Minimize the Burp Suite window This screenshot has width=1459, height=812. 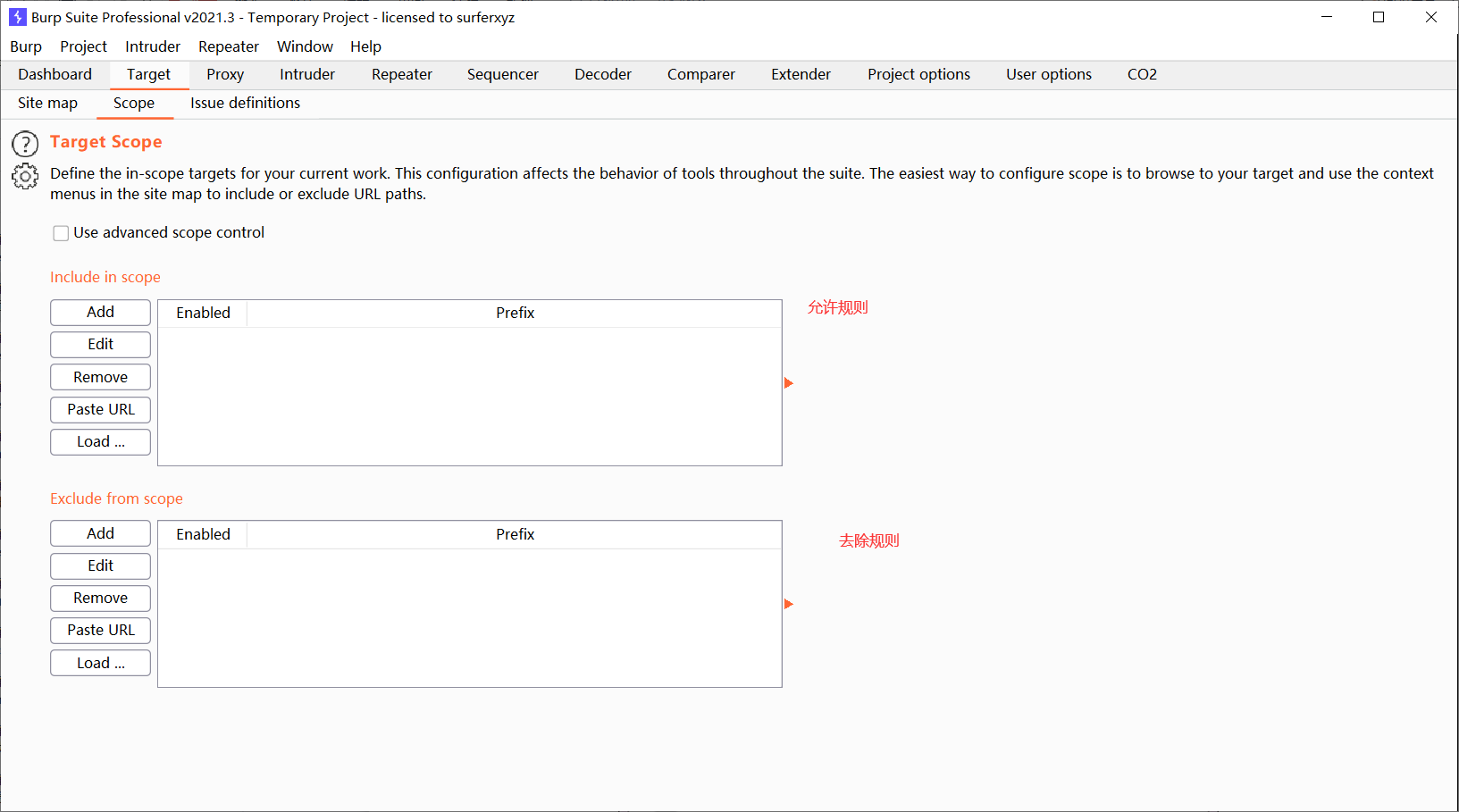[1327, 17]
